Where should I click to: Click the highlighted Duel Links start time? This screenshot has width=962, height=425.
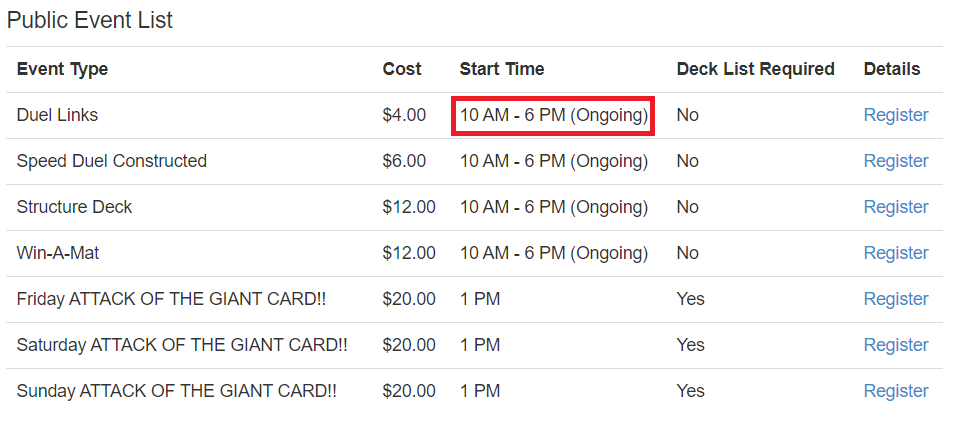pos(553,115)
